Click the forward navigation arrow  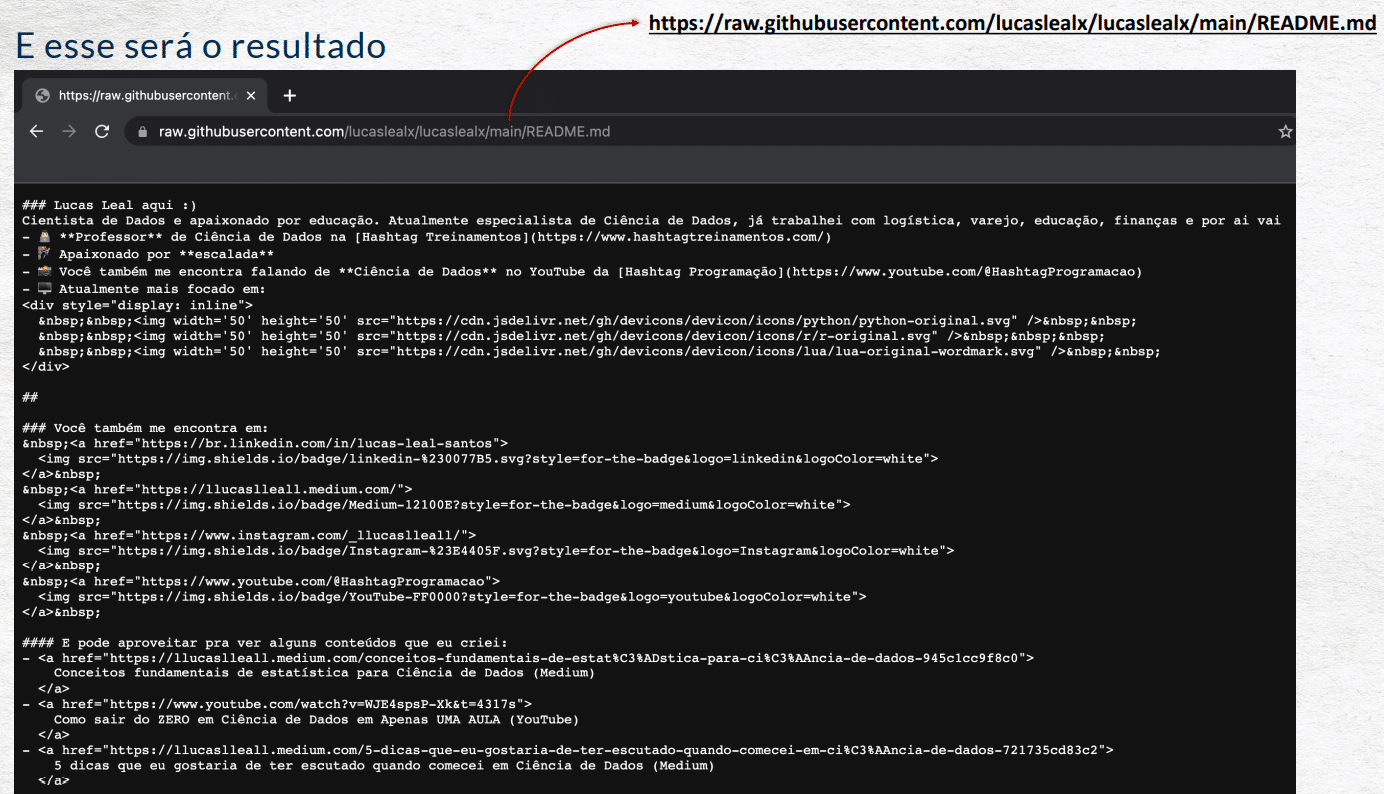tap(68, 130)
